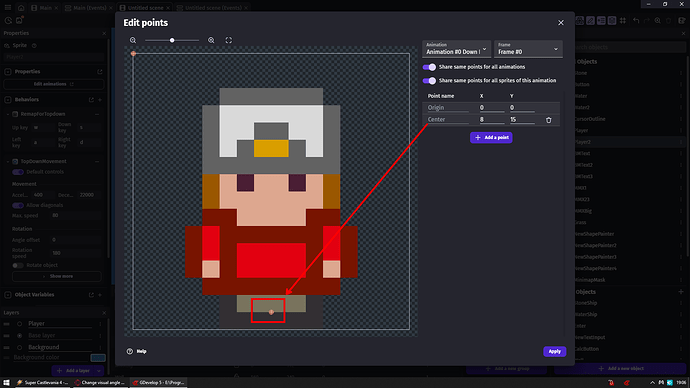The image size is (690, 388).
Task: Switch to Super Castlevania taskbar window
Action: 42,383
